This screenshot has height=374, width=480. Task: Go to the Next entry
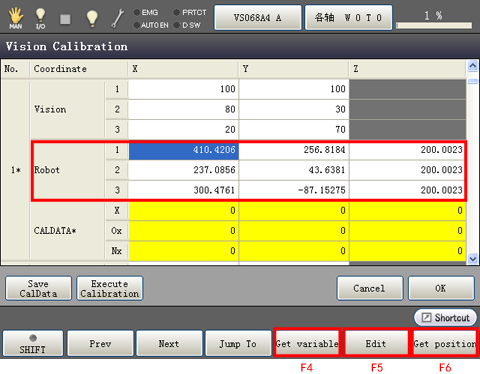click(x=169, y=343)
